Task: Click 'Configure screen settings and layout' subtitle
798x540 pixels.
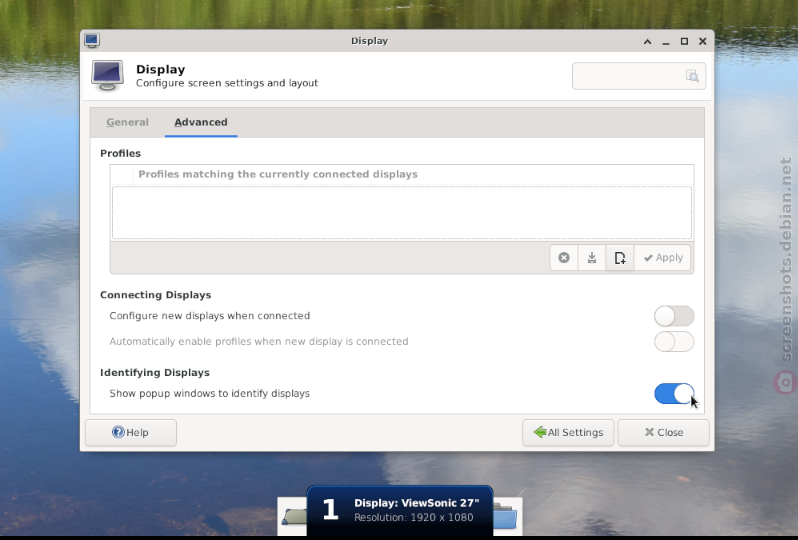Action: 227,83
